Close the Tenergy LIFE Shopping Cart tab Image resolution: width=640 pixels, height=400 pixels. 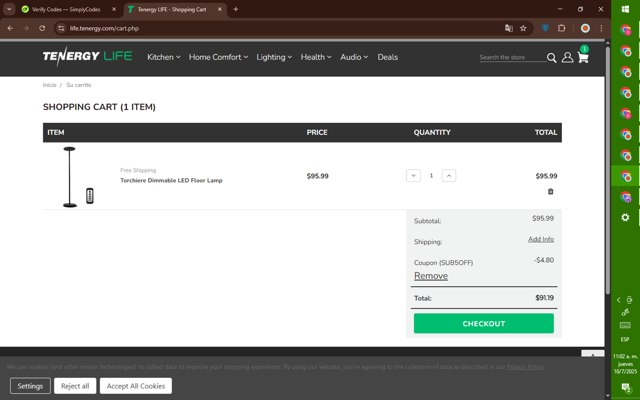(x=220, y=9)
